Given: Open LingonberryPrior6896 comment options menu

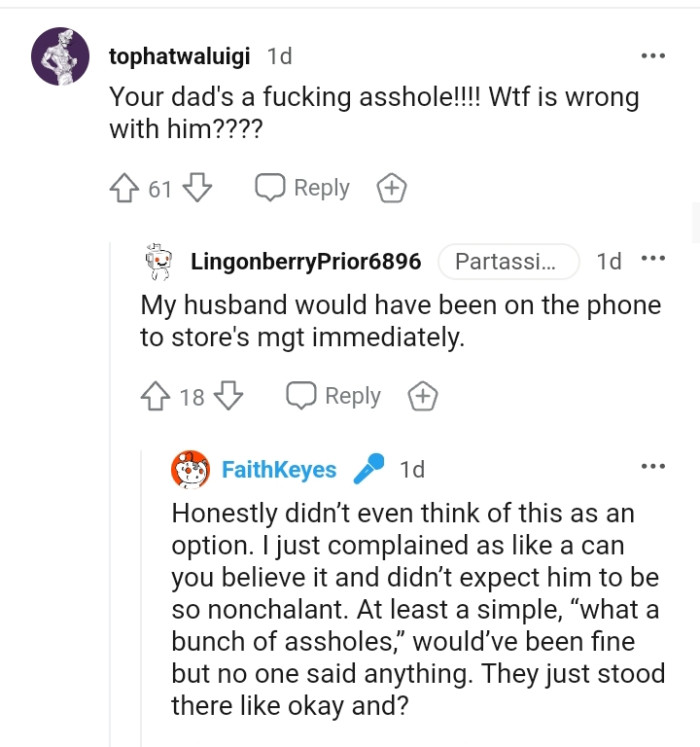Looking at the screenshot, I should [x=653, y=260].
